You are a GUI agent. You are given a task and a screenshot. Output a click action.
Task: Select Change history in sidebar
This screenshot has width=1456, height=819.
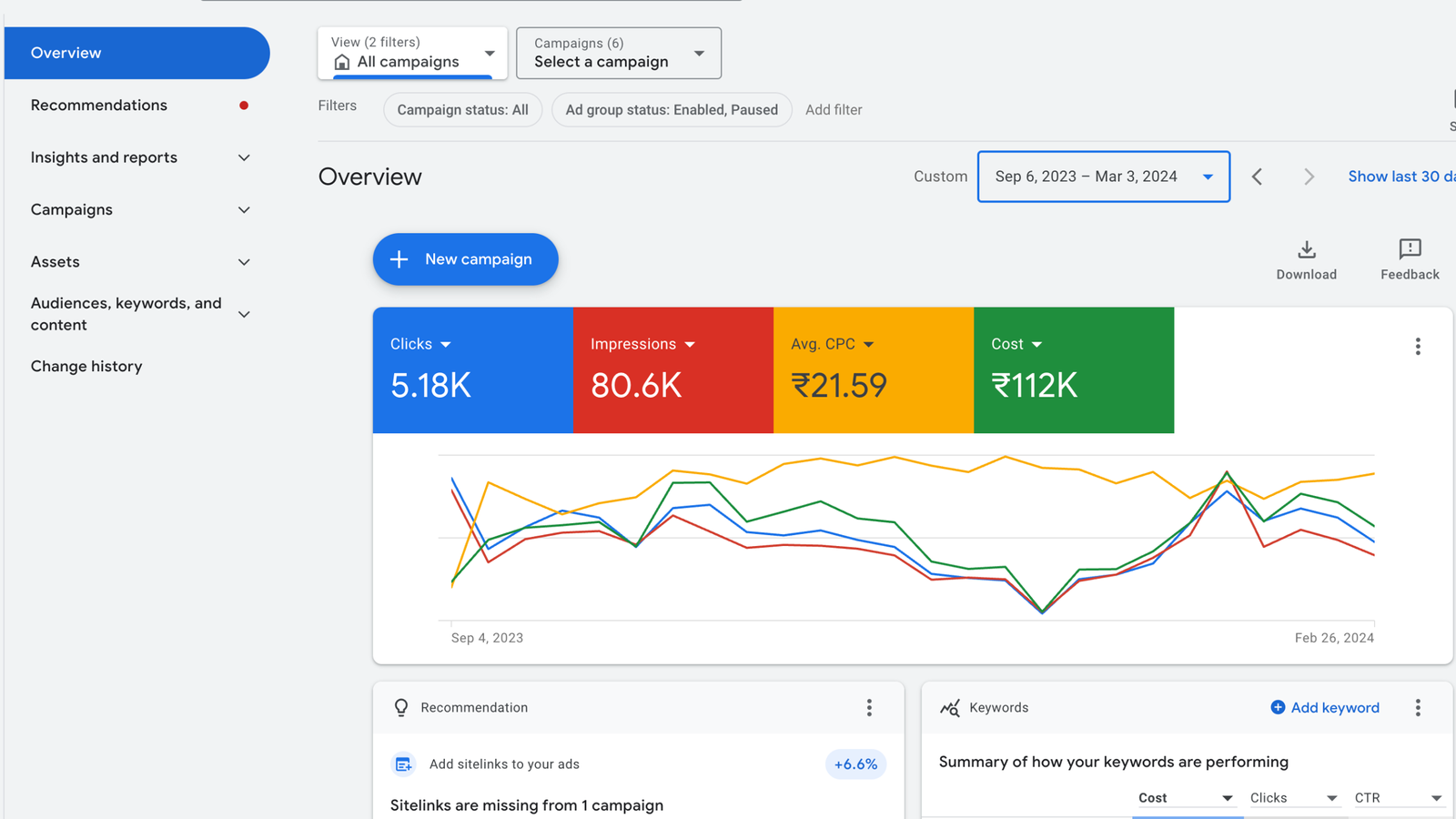coord(86,367)
